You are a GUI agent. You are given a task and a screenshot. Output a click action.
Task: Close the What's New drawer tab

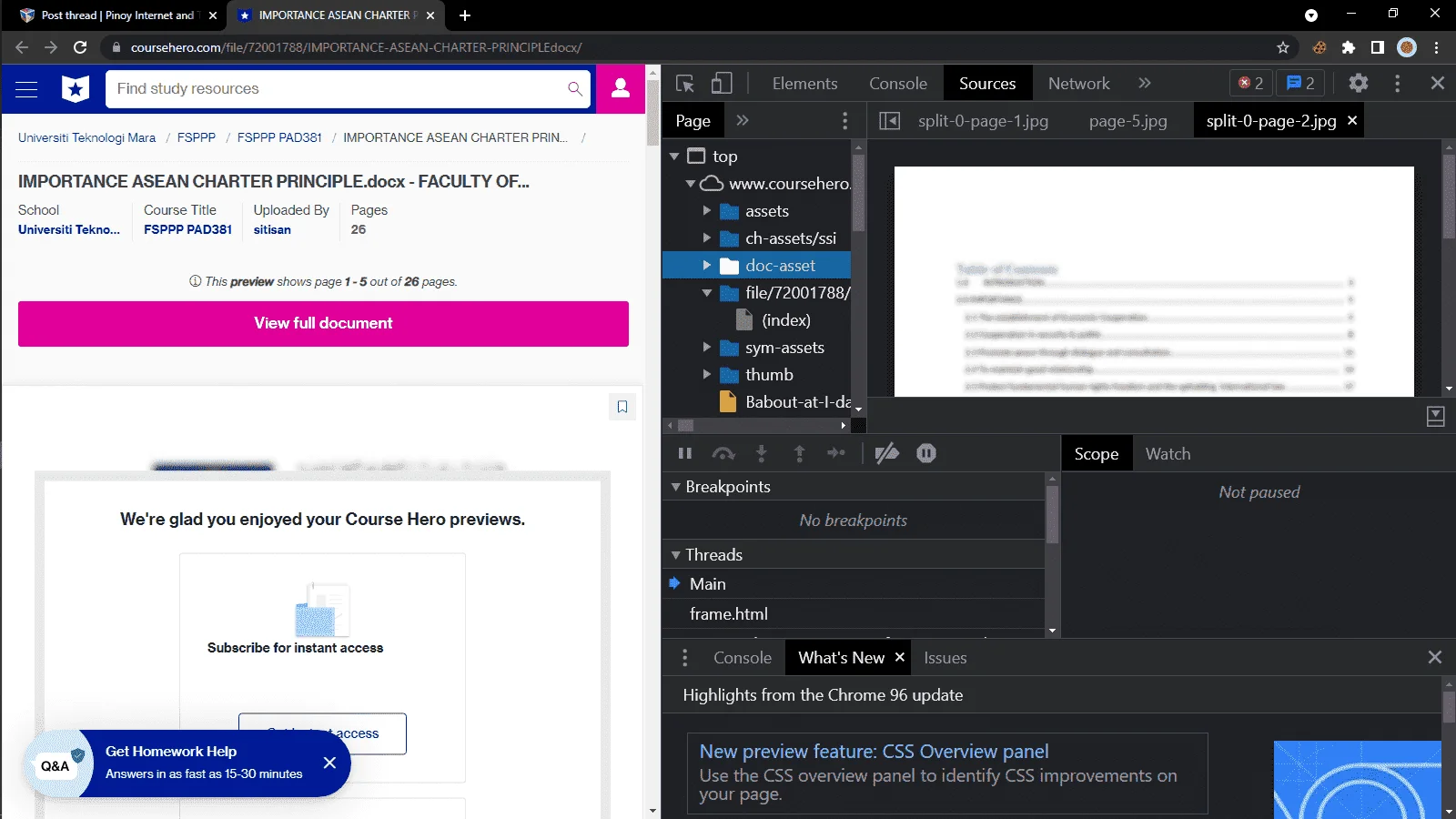point(900,657)
